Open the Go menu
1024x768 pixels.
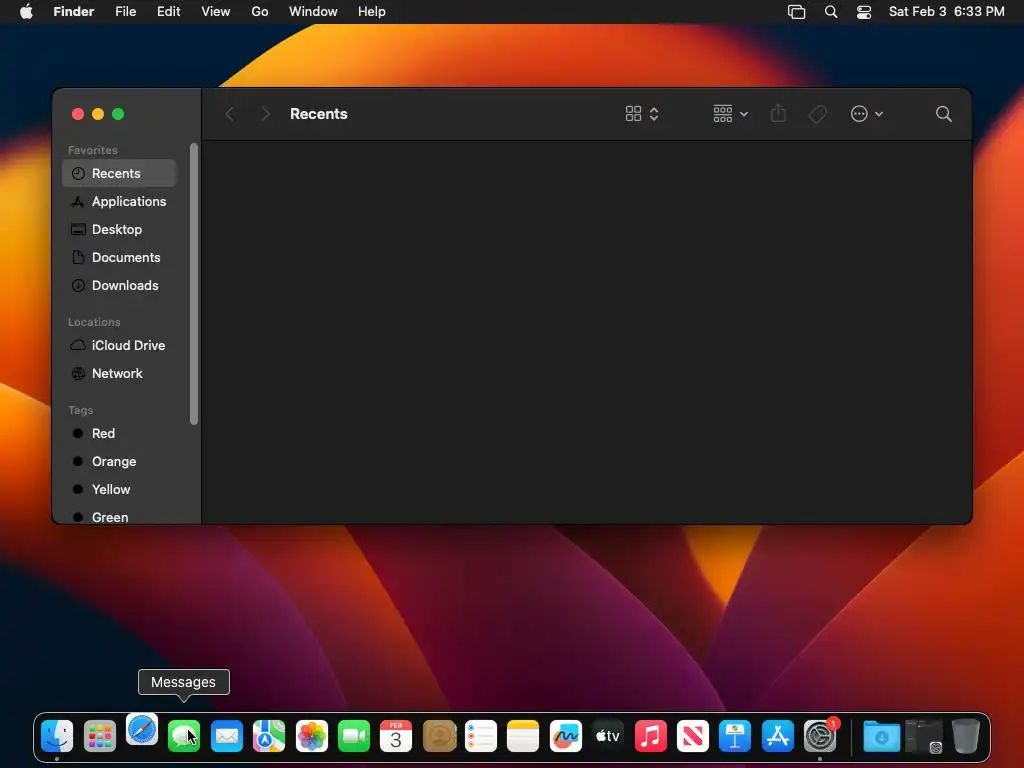click(260, 12)
